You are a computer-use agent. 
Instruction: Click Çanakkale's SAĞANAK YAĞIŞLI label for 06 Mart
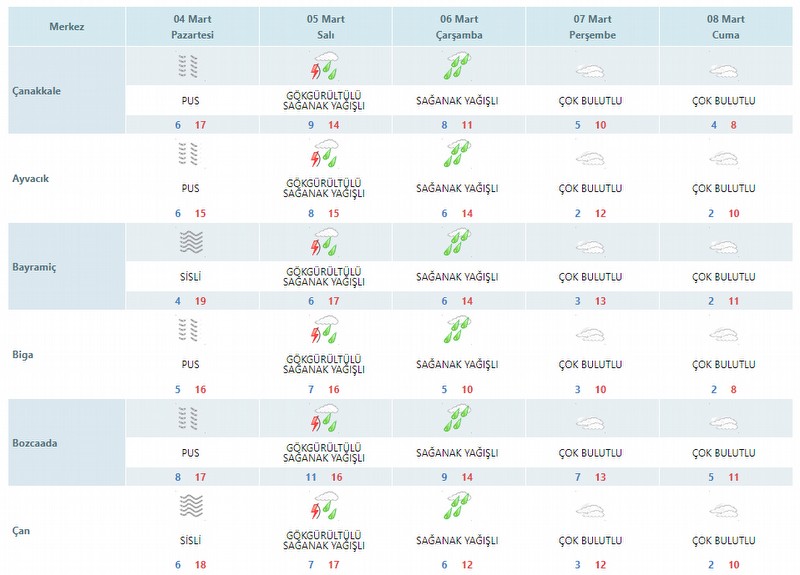pyautogui.click(x=457, y=101)
